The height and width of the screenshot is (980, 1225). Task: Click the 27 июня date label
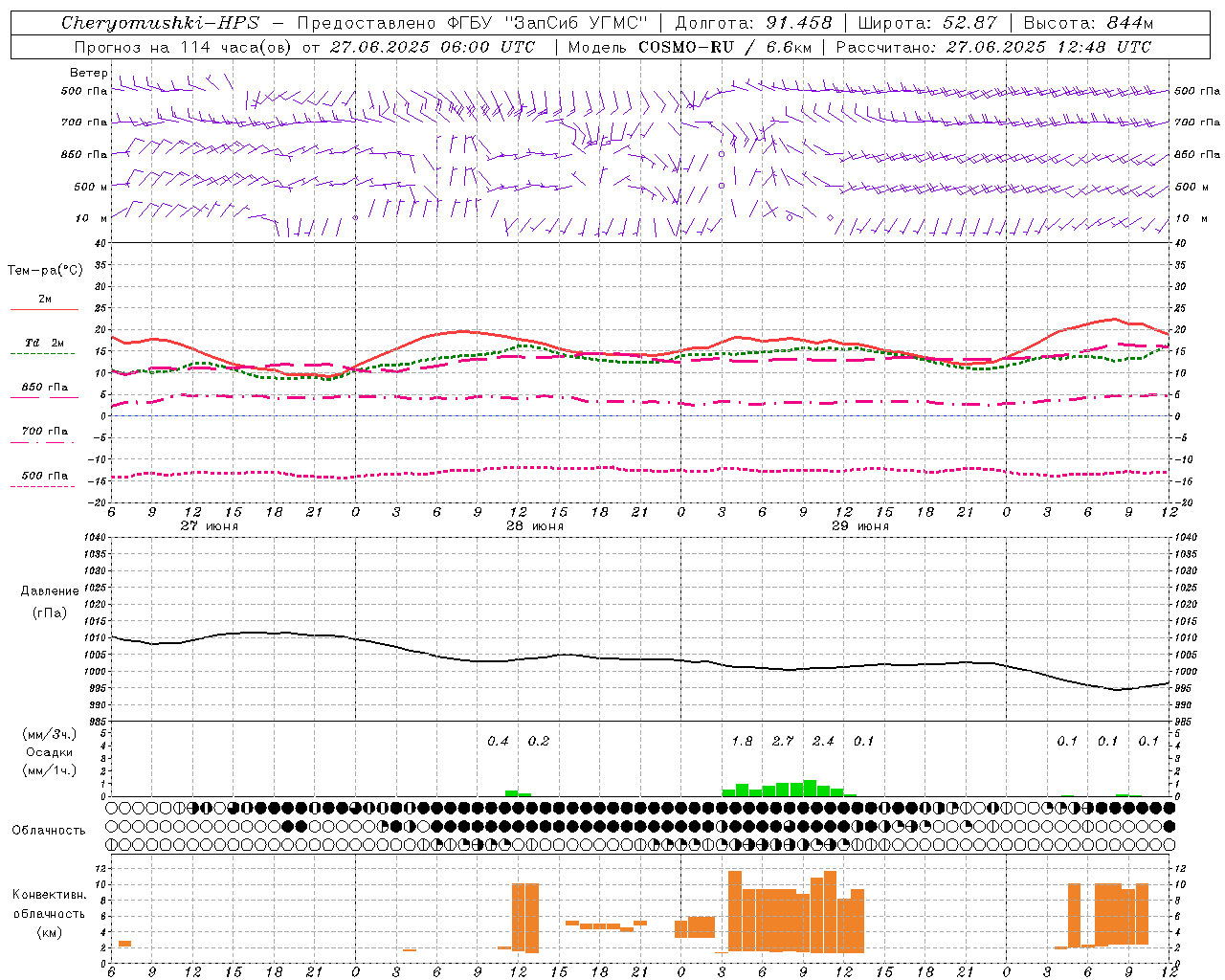click(x=210, y=526)
